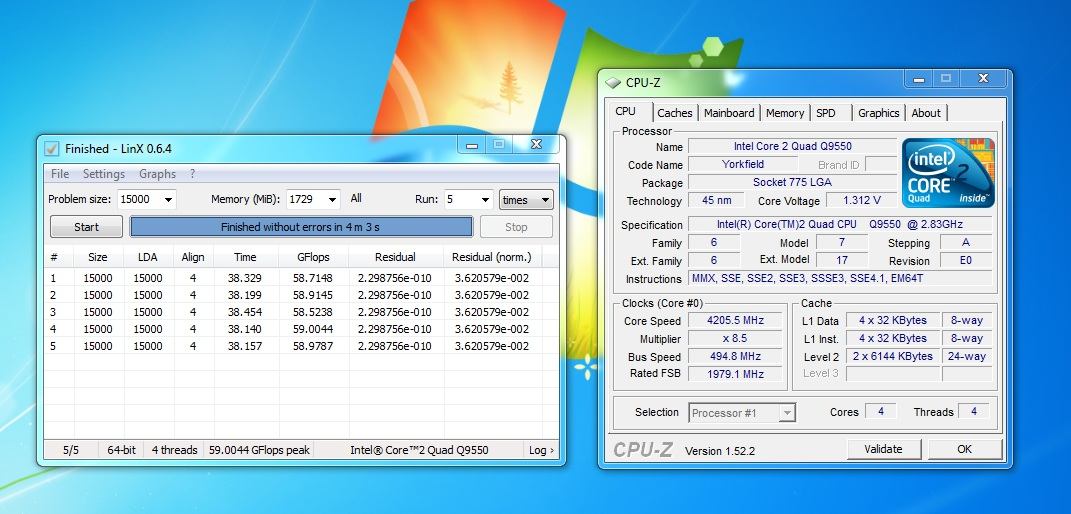Click the Finished without errors progress bar
This screenshot has height=514, width=1071.
click(301, 227)
